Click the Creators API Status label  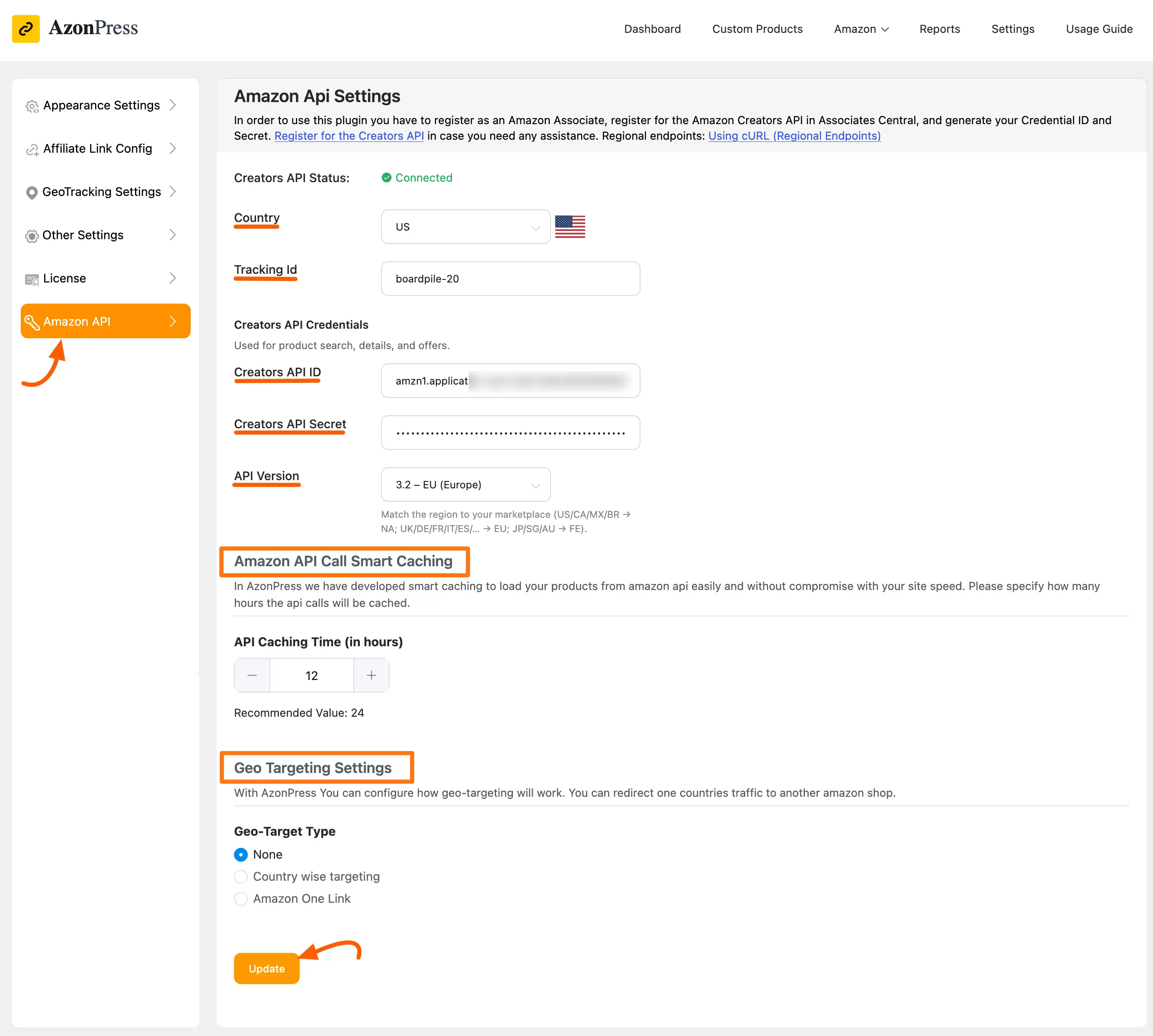291,178
